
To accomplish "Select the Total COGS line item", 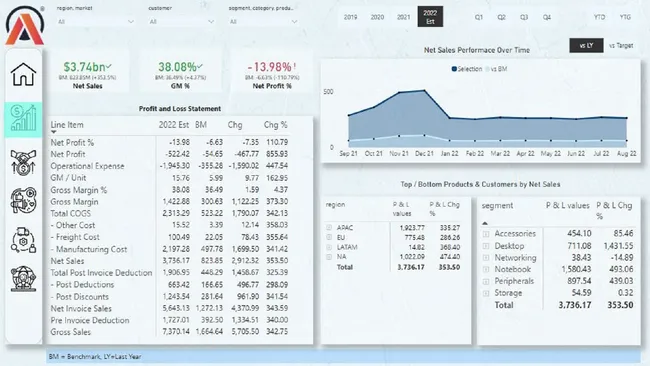I will click(70, 214).
